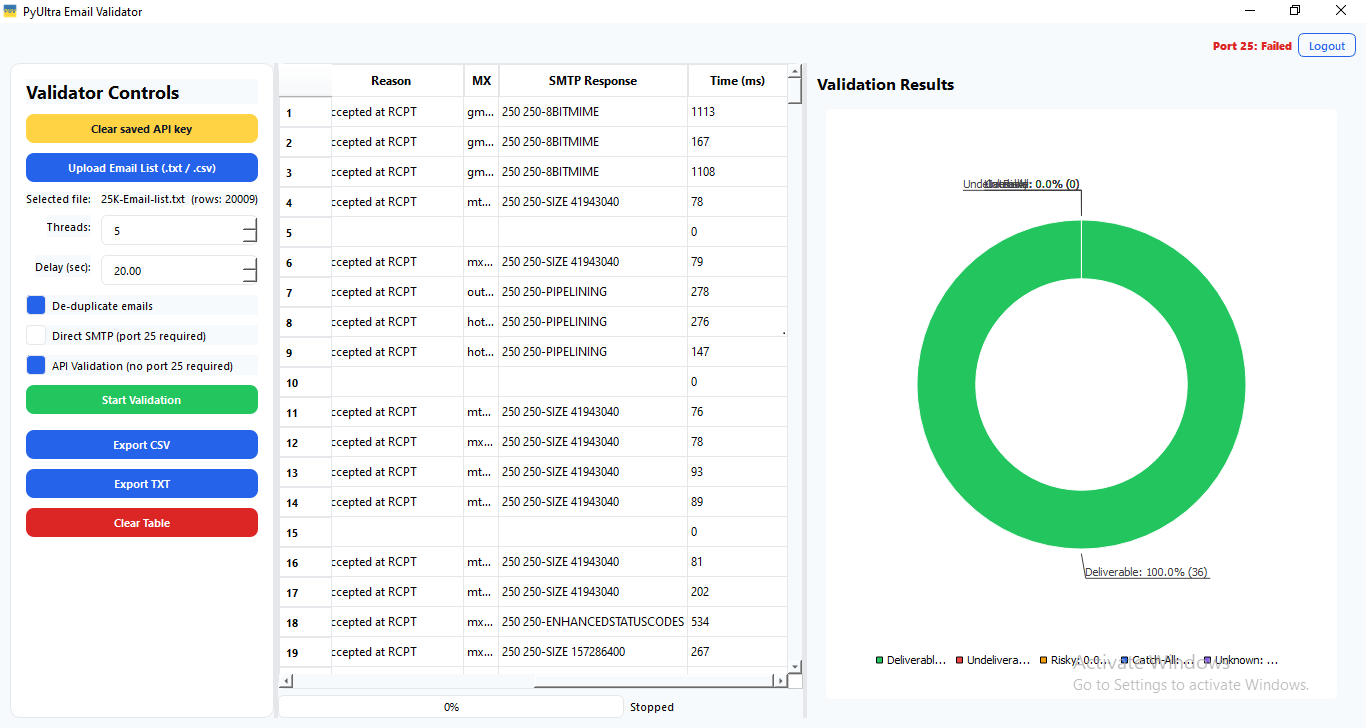This screenshot has width=1366, height=728.
Task: Open the Upload Email List file picker
Action: pos(141,167)
